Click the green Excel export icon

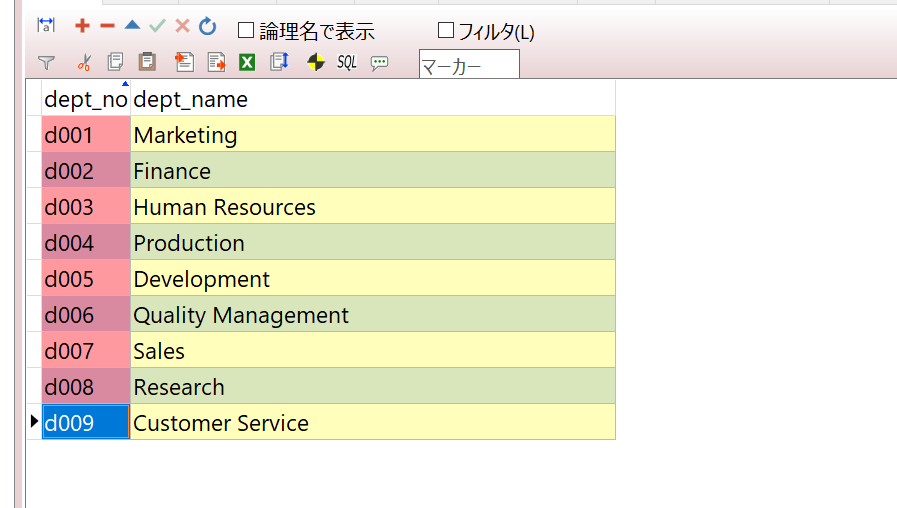point(247,62)
